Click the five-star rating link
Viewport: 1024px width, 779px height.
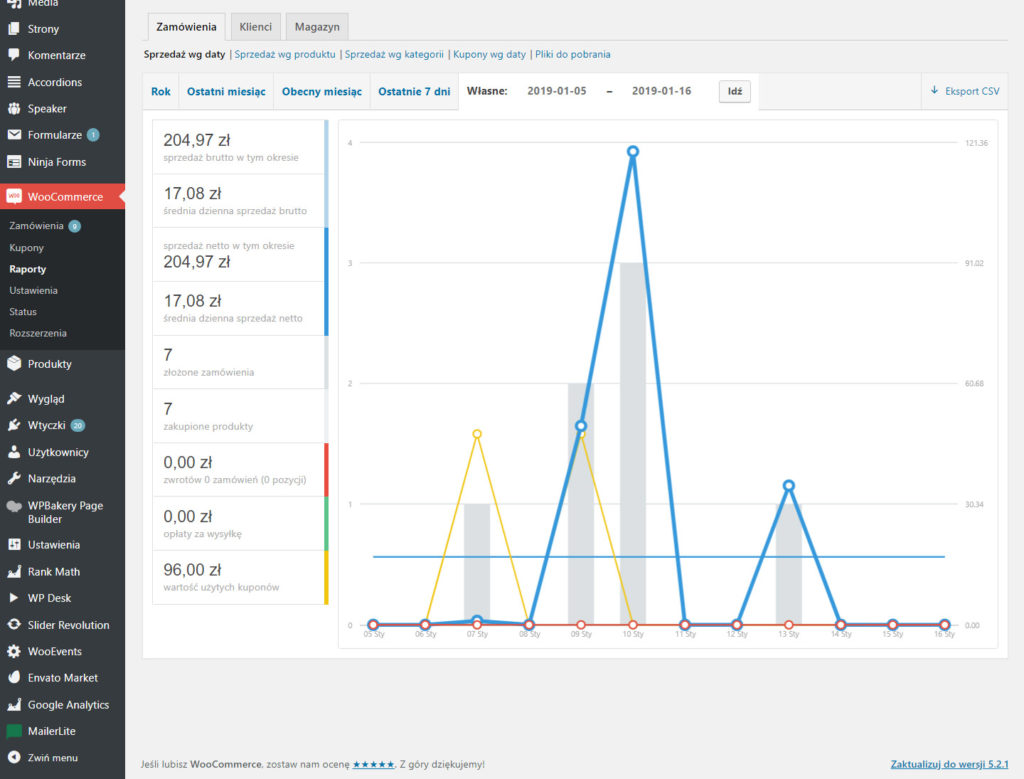click(374, 765)
